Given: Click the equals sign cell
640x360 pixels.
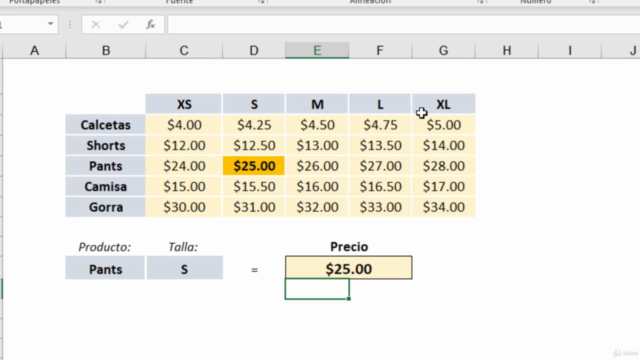Looking at the screenshot, I should click(x=254, y=269).
